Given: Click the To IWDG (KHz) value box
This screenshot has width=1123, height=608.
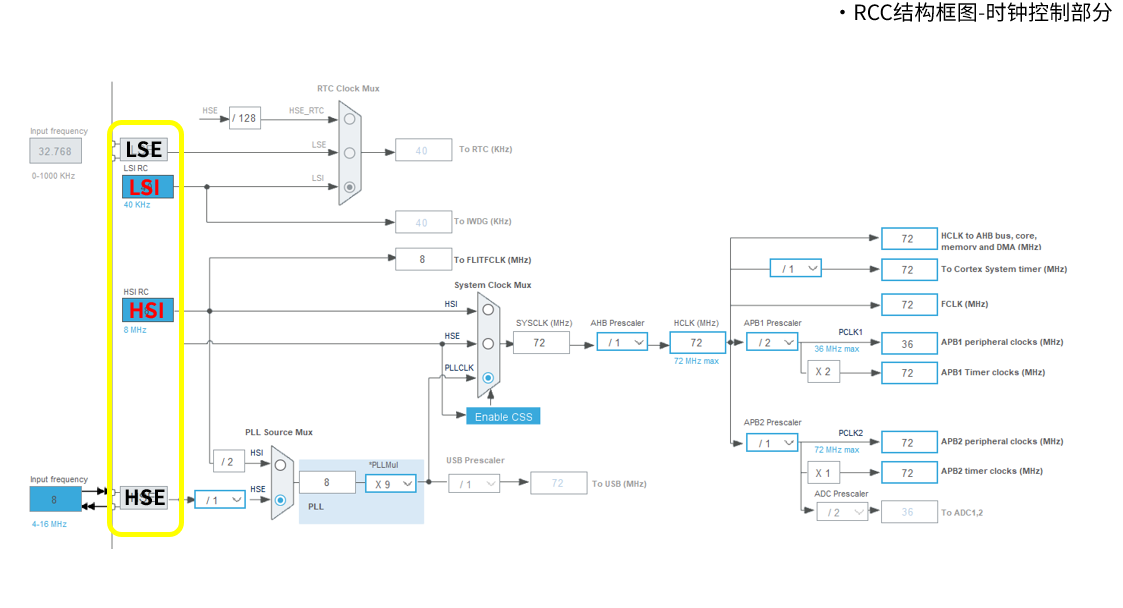Looking at the screenshot, I should point(423,223).
